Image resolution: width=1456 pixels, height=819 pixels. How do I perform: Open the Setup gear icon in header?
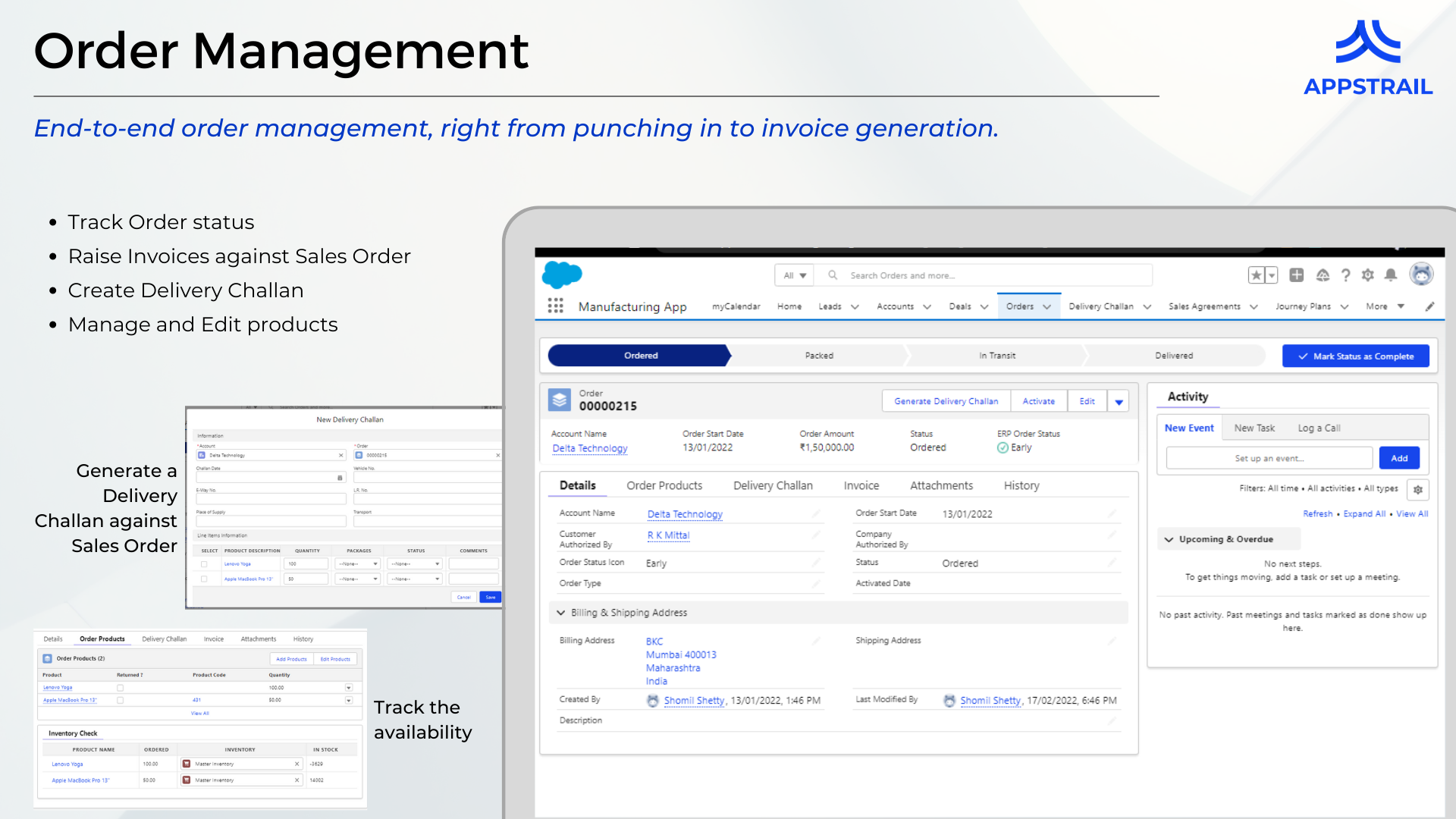[1368, 275]
